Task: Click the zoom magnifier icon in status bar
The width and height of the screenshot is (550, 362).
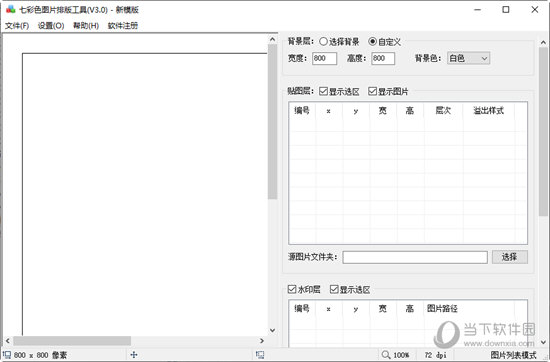Action: click(386, 355)
